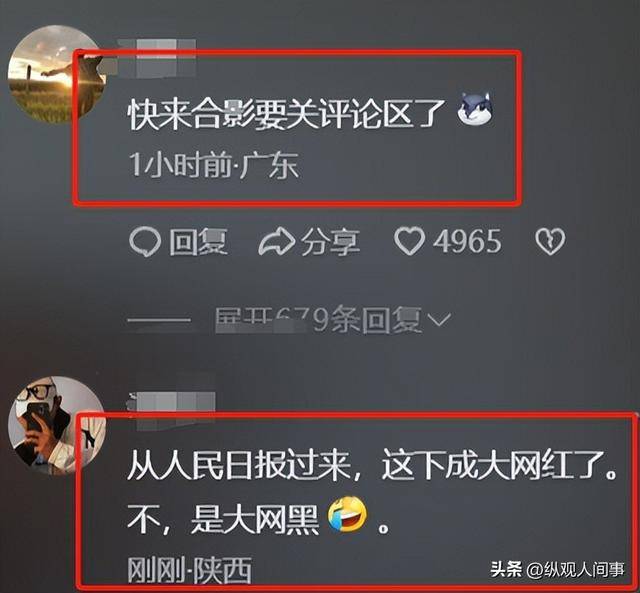The width and height of the screenshot is (640, 593).
Task: Click the chevron beside 条回复
Action: pyautogui.click(x=440, y=319)
